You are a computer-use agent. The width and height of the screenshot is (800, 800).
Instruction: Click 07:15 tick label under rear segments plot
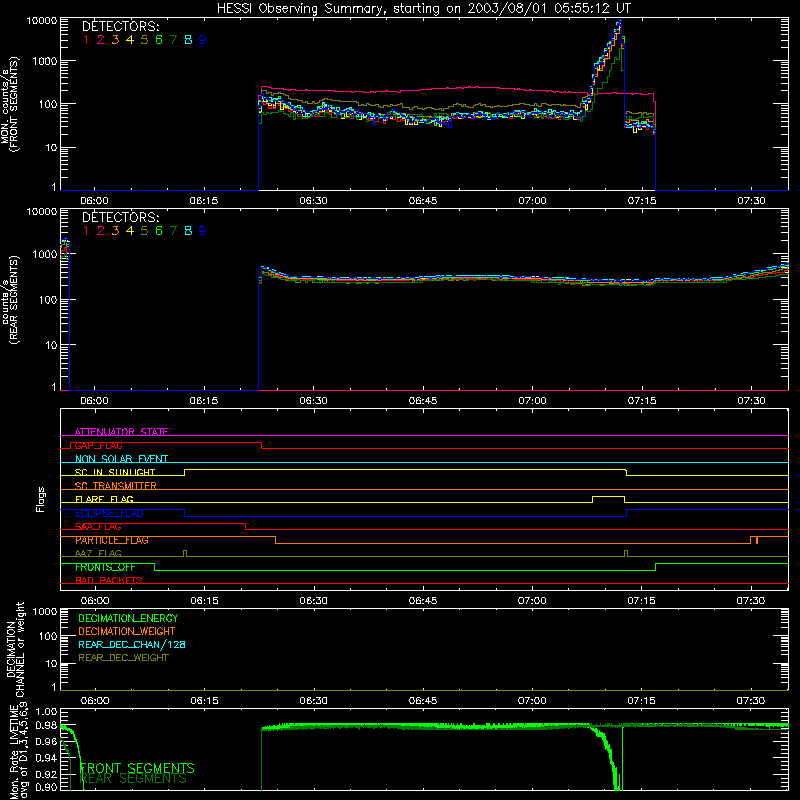pyautogui.click(x=642, y=401)
